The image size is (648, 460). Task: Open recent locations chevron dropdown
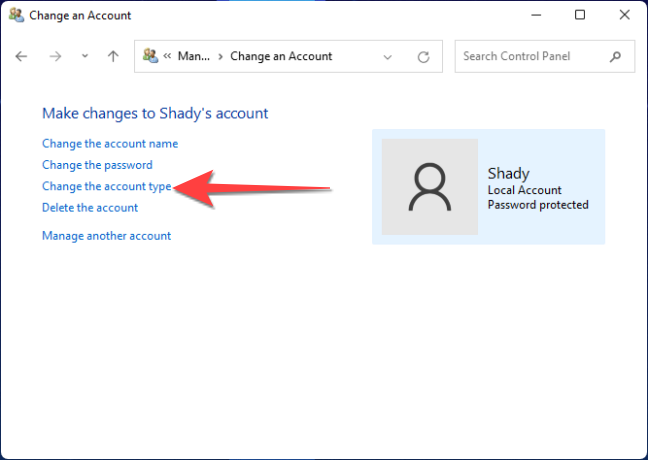click(85, 57)
